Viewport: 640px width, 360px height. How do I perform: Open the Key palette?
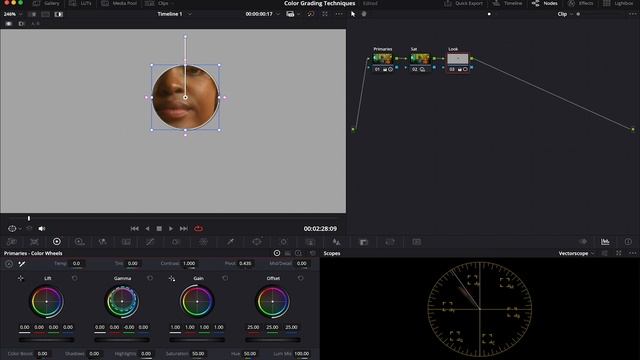click(x=363, y=242)
